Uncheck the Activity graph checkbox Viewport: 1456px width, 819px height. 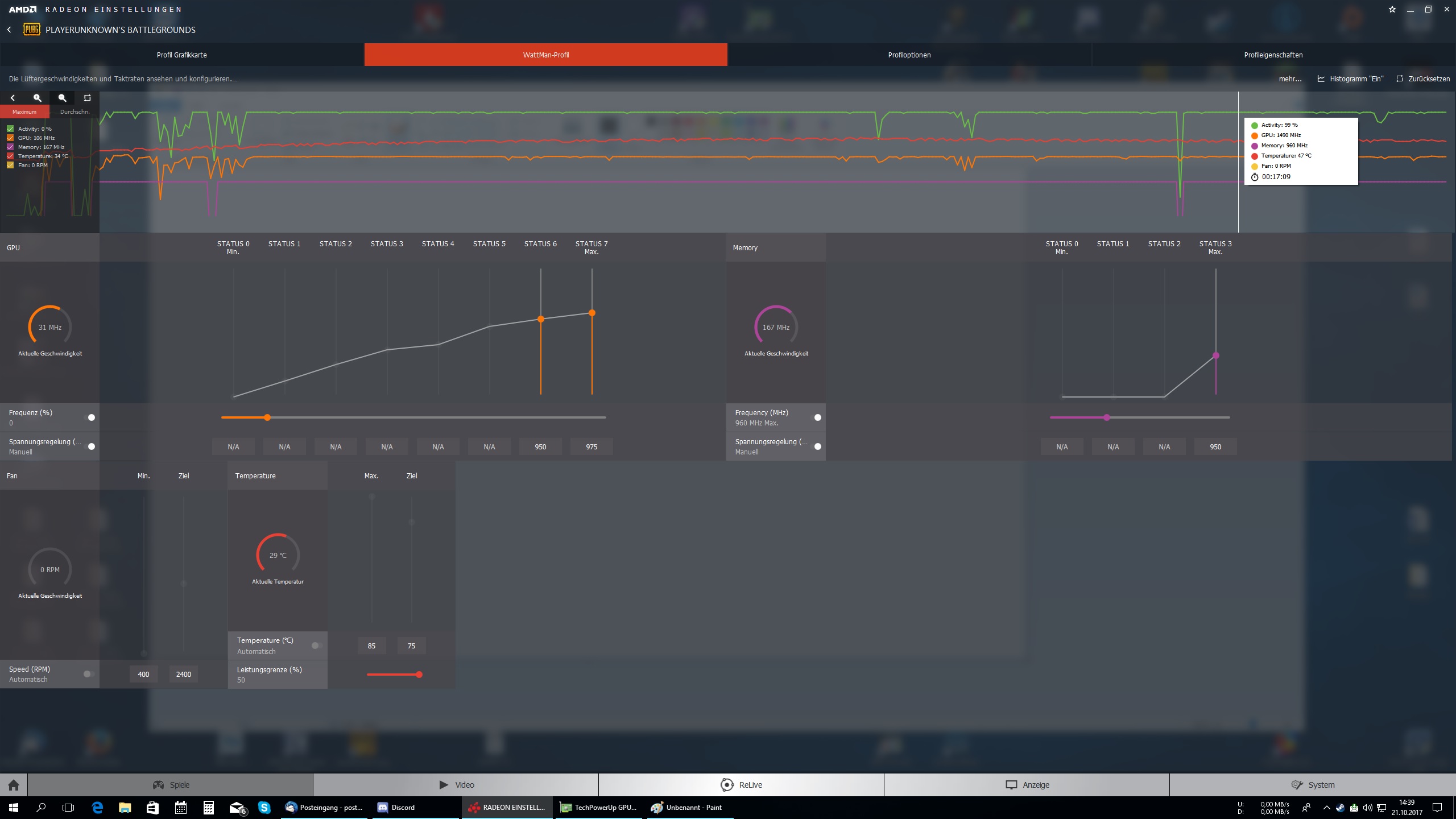[x=10, y=129]
